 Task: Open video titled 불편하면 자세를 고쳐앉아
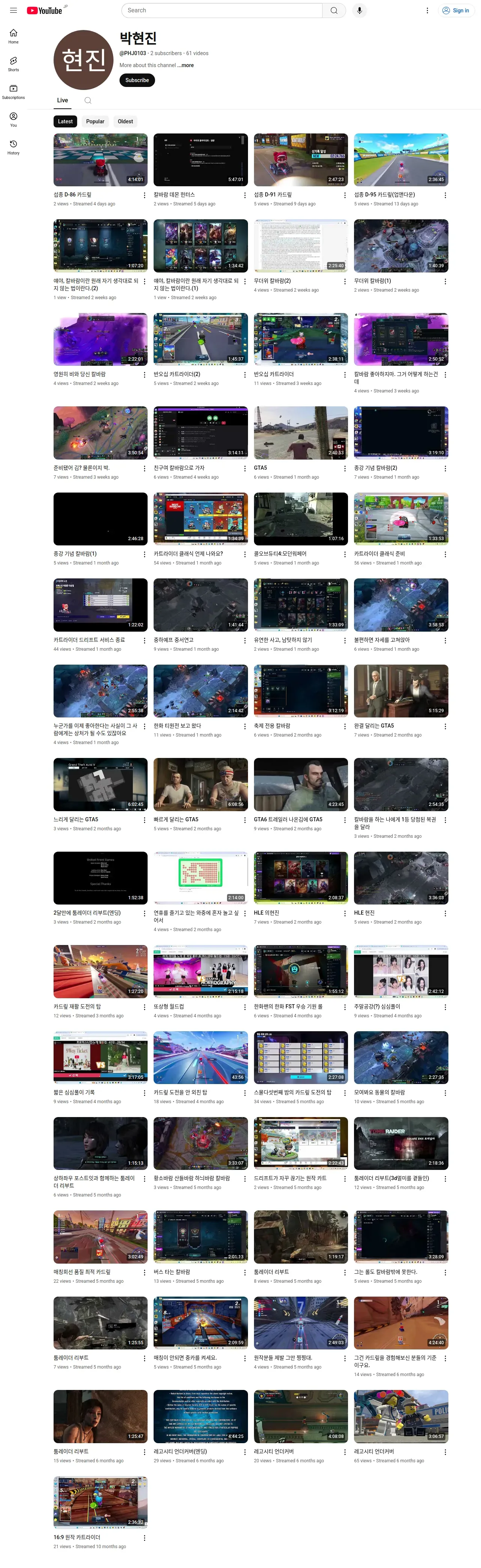(x=382, y=640)
